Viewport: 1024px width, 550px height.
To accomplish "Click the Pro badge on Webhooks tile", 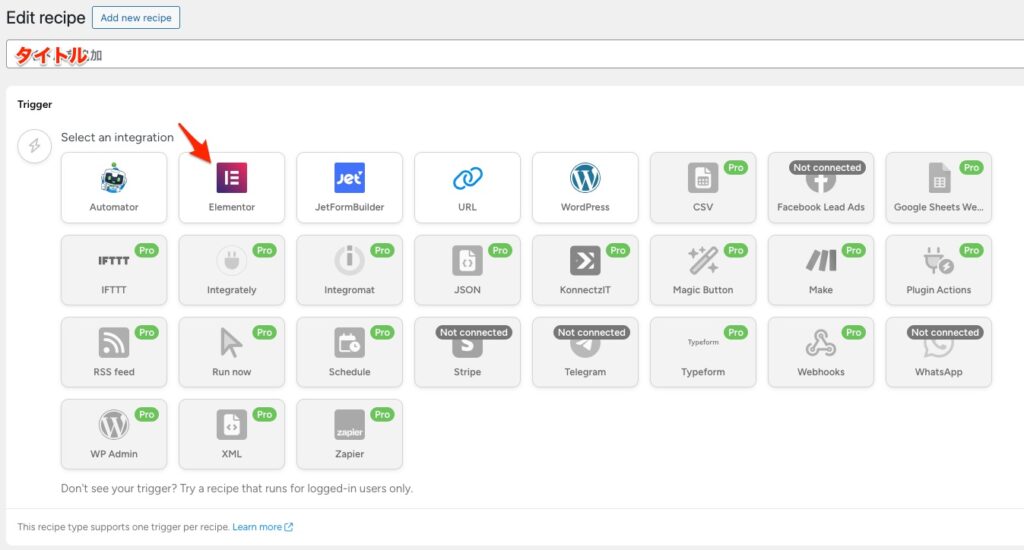I will [x=854, y=332].
